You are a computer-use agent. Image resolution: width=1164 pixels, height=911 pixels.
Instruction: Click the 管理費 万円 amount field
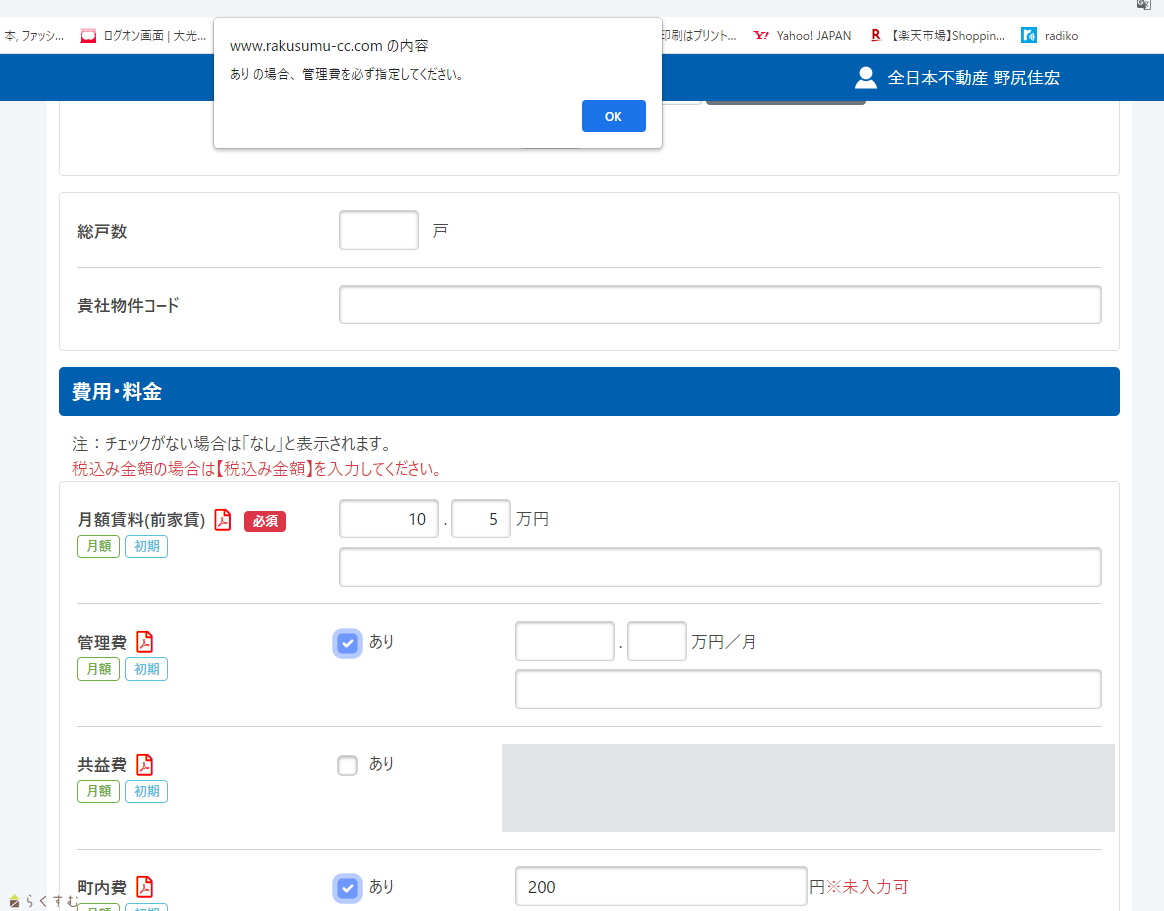(565, 642)
